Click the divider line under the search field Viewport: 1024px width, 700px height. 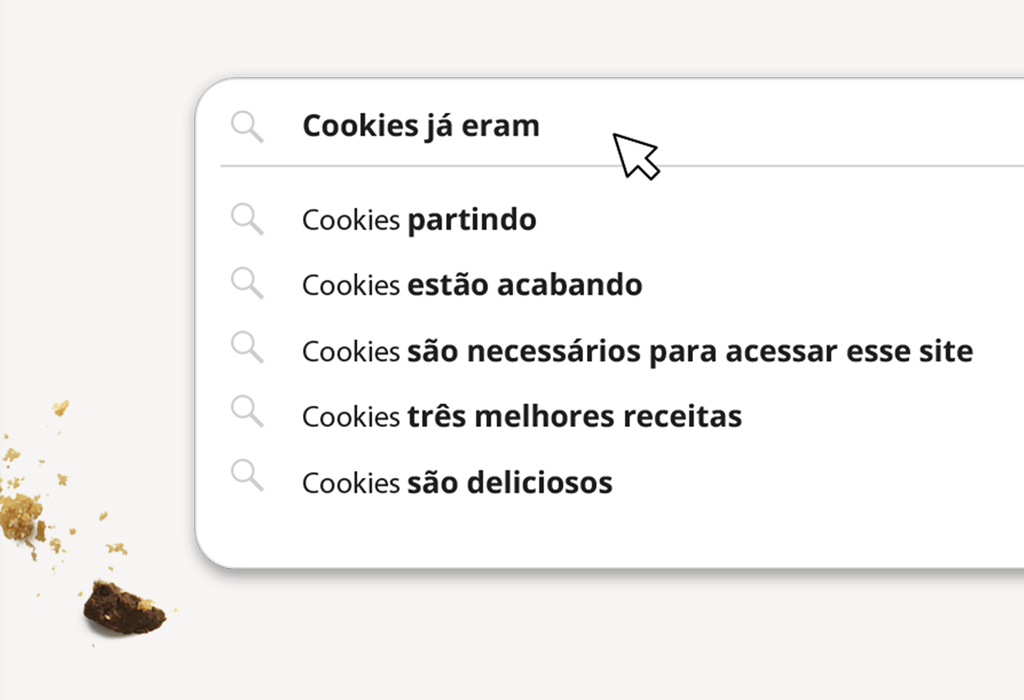point(620,165)
